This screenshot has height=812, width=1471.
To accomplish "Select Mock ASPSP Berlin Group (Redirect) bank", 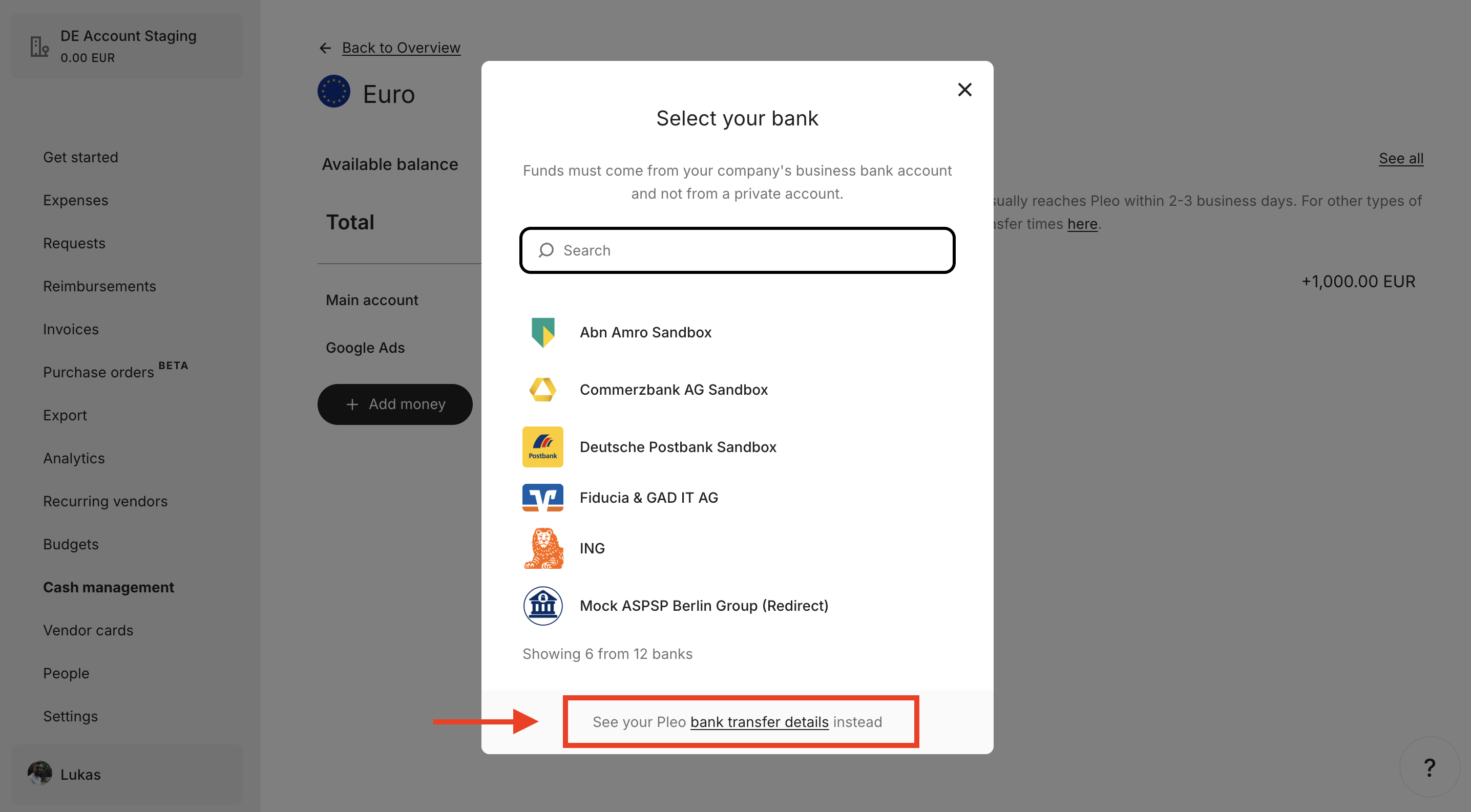I will (x=704, y=606).
